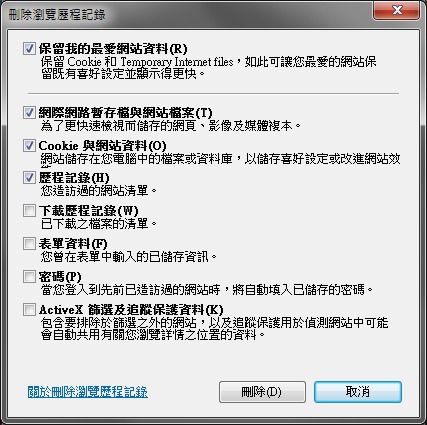The width and height of the screenshot is (427, 425).
Task: Click the 保留我的最愛網站資料(R) label text
Action: pos(113,49)
